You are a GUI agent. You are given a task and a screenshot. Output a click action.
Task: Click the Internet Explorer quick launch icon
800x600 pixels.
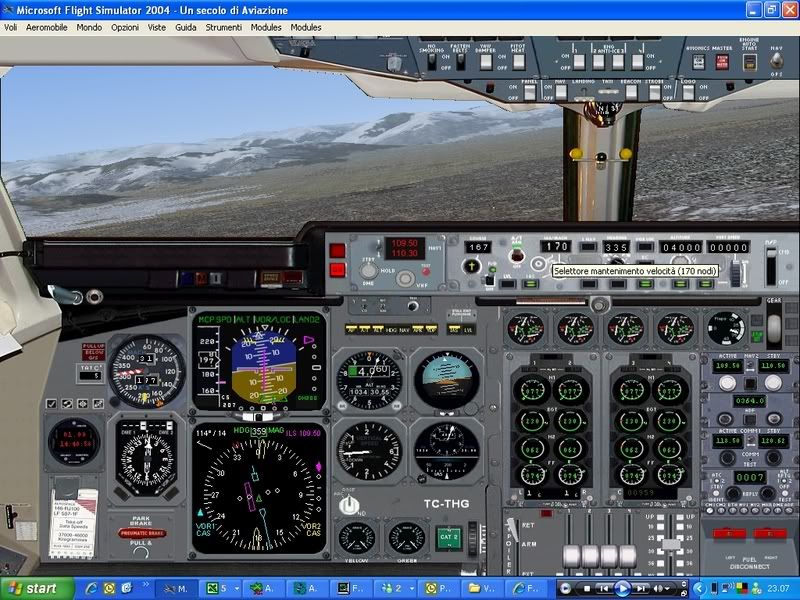click(x=91, y=588)
